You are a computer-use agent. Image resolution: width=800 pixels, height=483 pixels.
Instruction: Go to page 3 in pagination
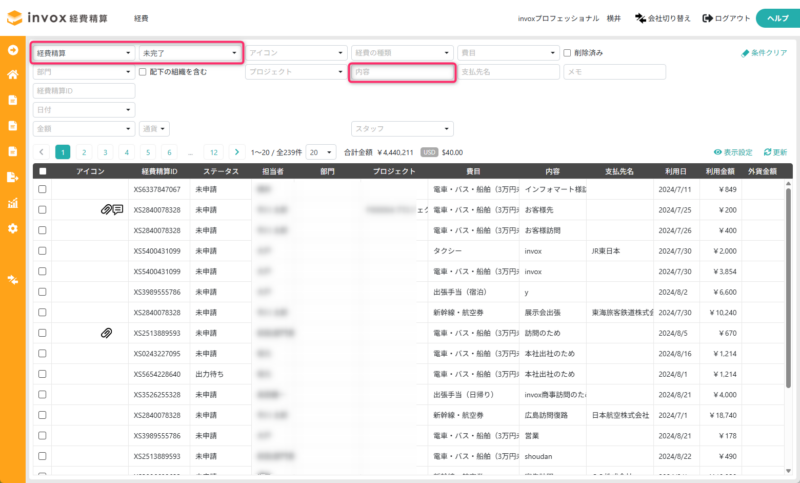[x=106, y=152]
